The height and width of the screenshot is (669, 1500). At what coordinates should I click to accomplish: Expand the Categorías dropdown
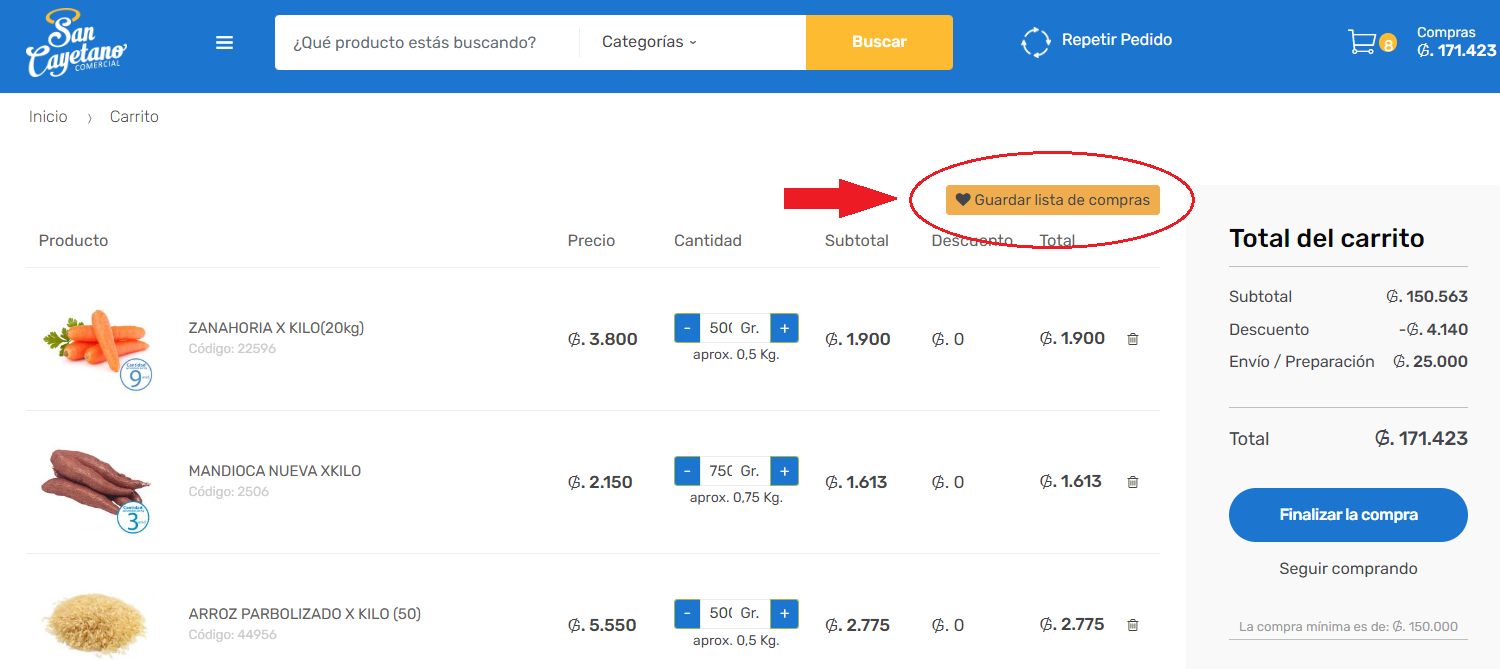tap(649, 42)
